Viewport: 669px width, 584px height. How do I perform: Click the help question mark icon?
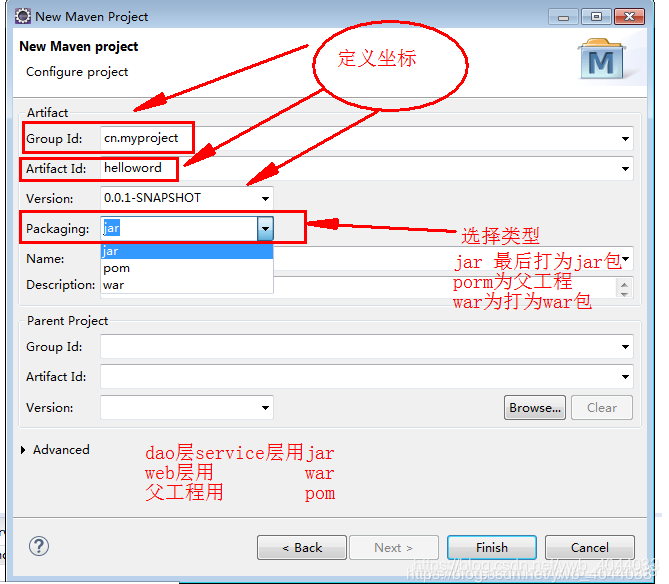(39, 546)
